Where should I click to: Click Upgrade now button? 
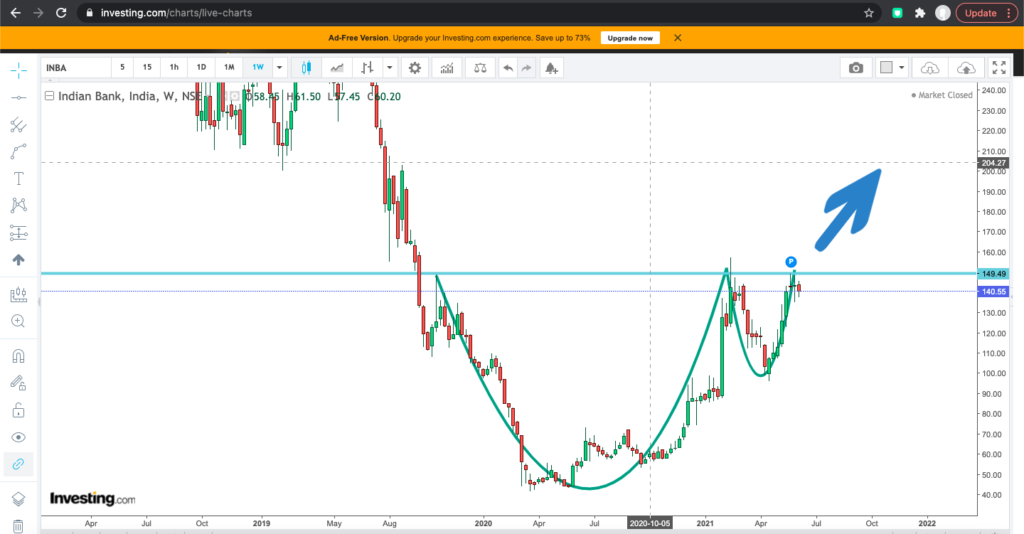tap(630, 38)
